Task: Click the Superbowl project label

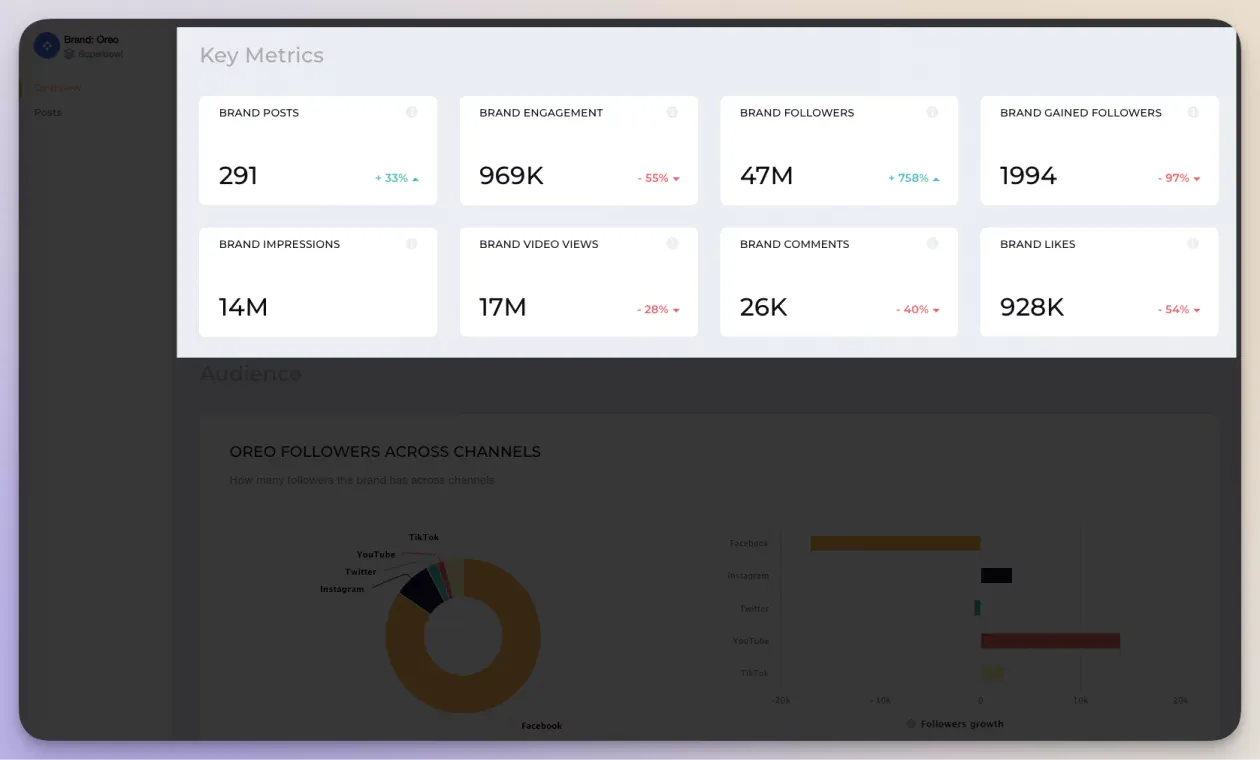Action: coord(100,54)
